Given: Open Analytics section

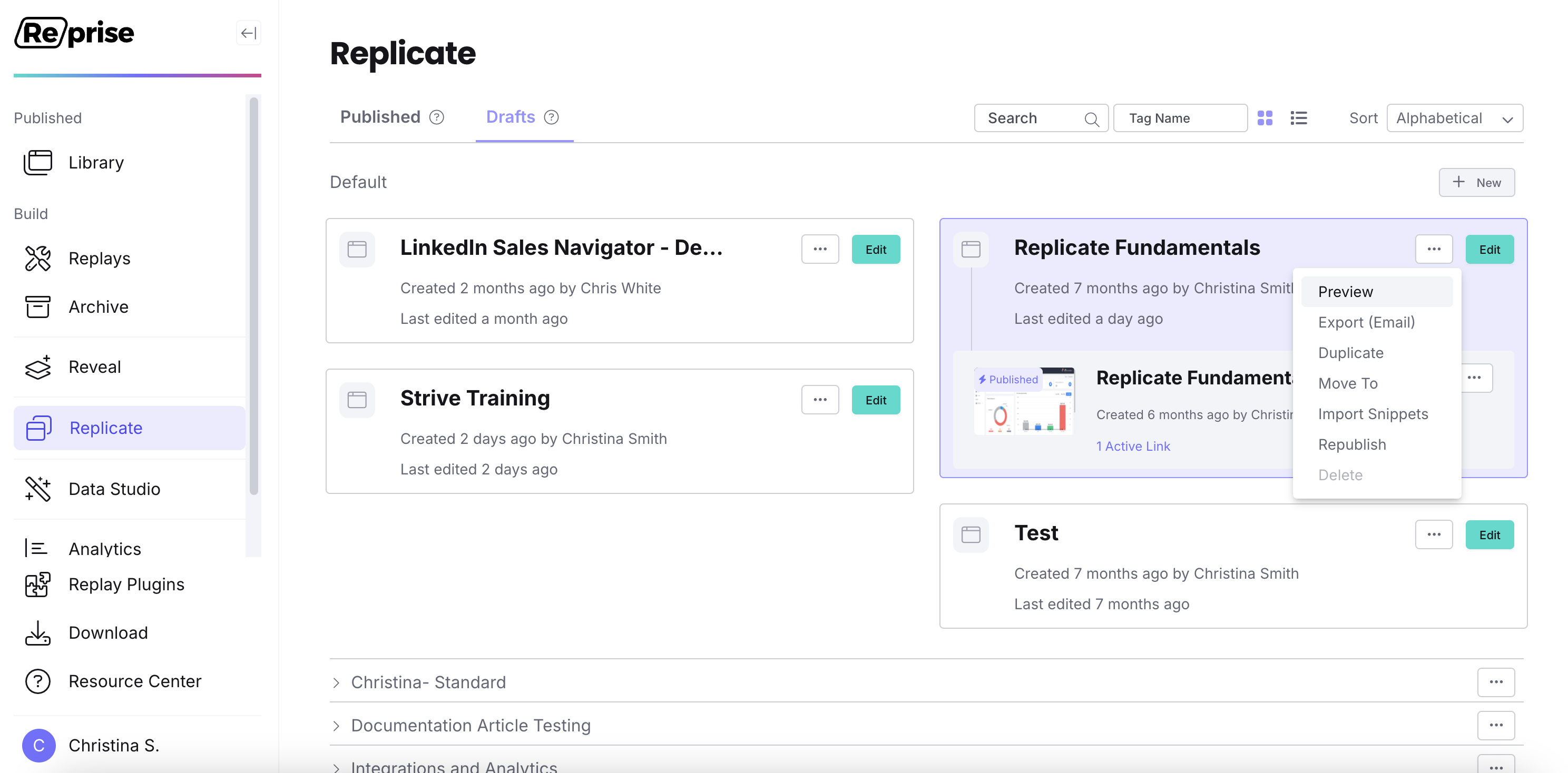Looking at the screenshot, I should tap(130, 548).
